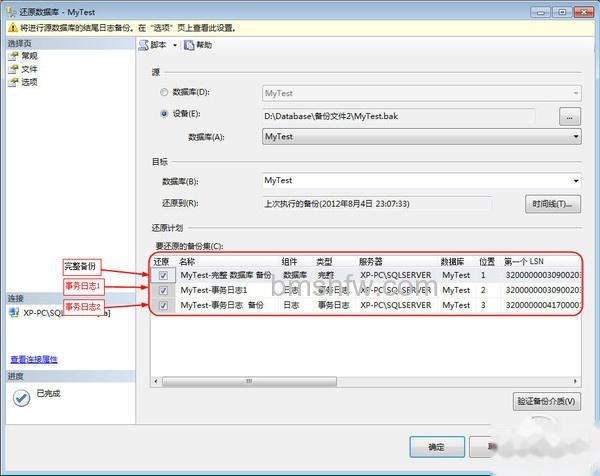Select the 常规 page icon
Image resolution: width=600 pixels, height=476 pixels.
click(x=14, y=56)
